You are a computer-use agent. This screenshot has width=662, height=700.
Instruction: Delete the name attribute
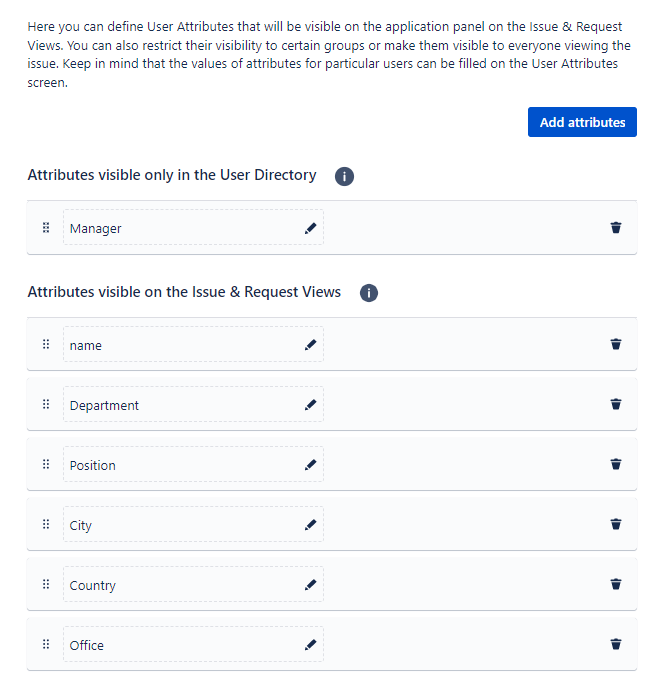(616, 345)
